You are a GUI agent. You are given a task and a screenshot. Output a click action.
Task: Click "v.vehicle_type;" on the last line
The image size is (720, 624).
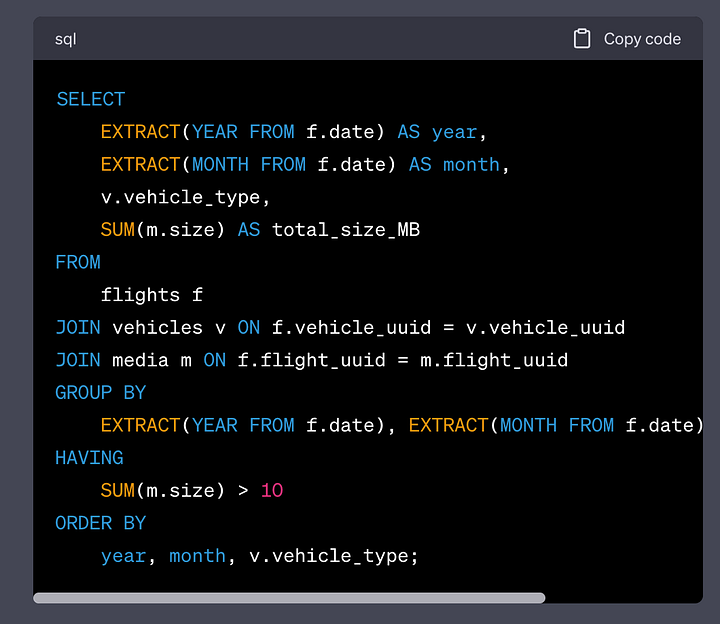334,555
